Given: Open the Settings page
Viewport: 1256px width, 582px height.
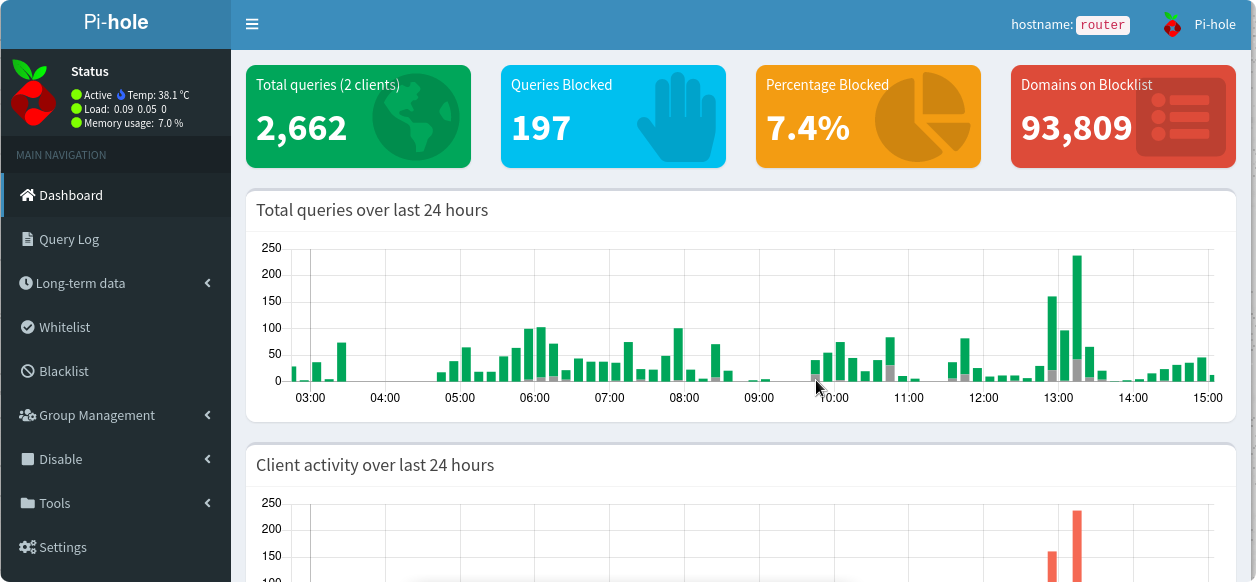Looking at the screenshot, I should coord(116,547).
